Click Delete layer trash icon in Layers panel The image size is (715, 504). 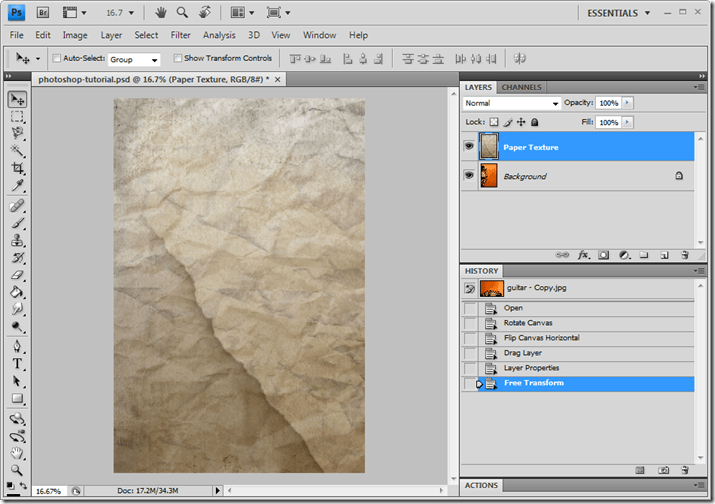coord(684,255)
